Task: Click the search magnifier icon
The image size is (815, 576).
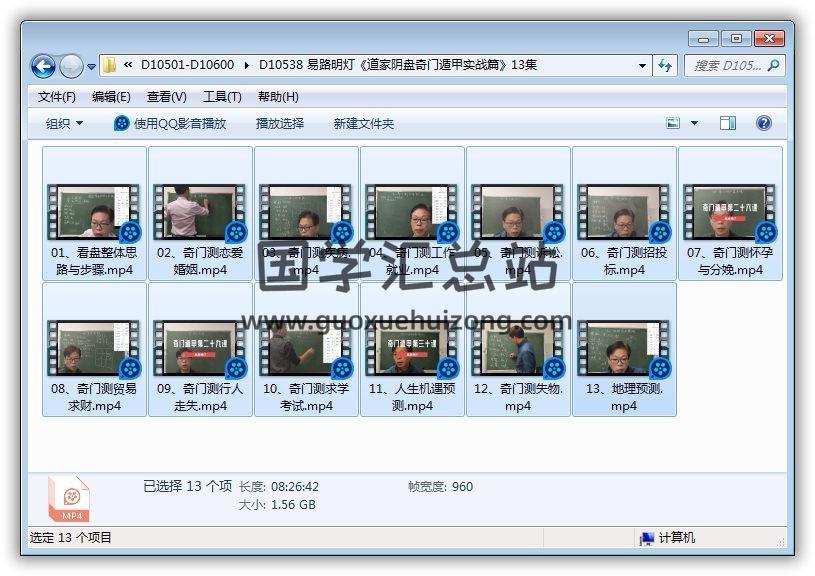Action: [772, 66]
